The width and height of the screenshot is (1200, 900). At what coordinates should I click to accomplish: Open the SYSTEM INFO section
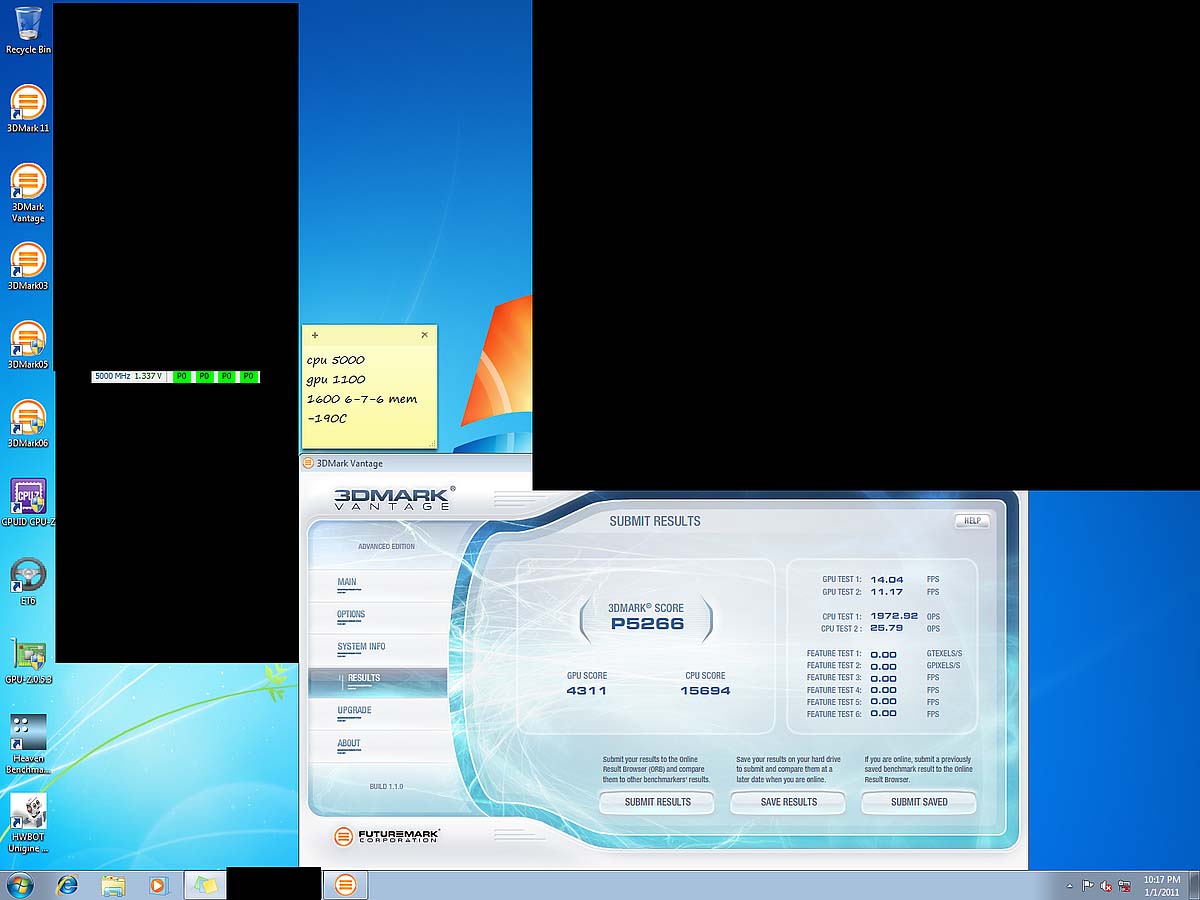(361, 646)
